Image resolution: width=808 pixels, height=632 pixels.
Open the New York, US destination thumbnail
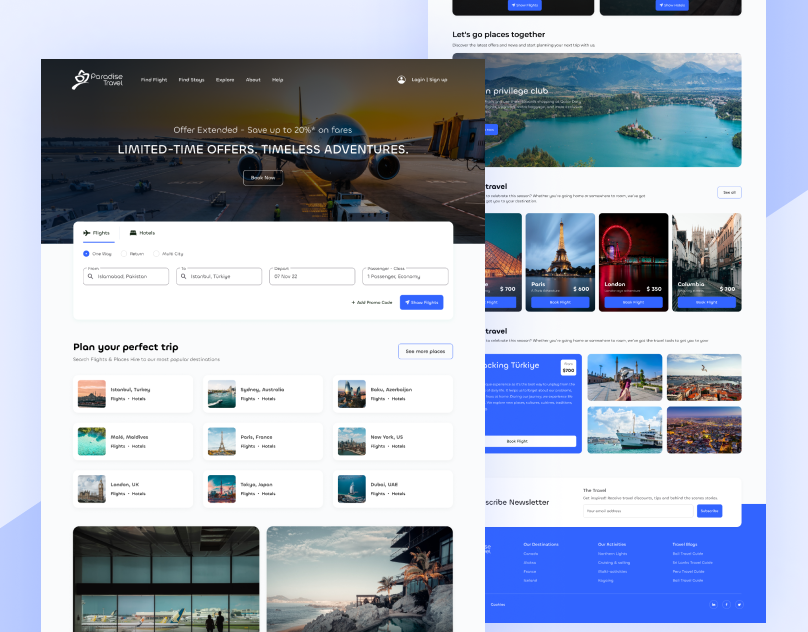pyautogui.click(x=351, y=441)
